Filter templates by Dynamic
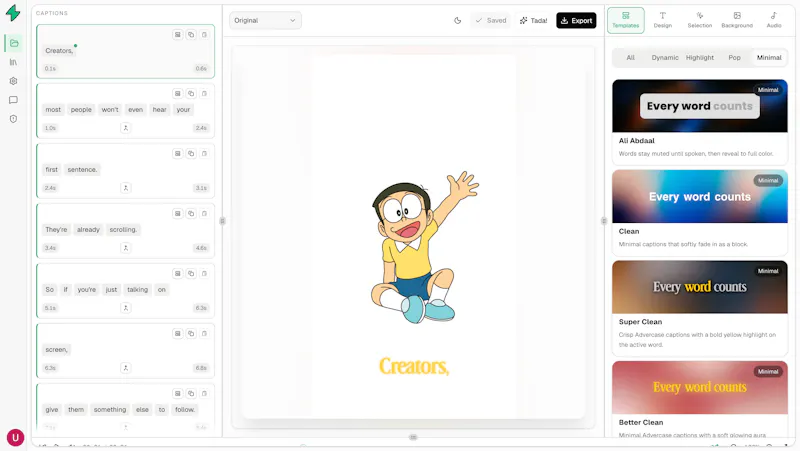800x451 pixels. (x=665, y=58)
